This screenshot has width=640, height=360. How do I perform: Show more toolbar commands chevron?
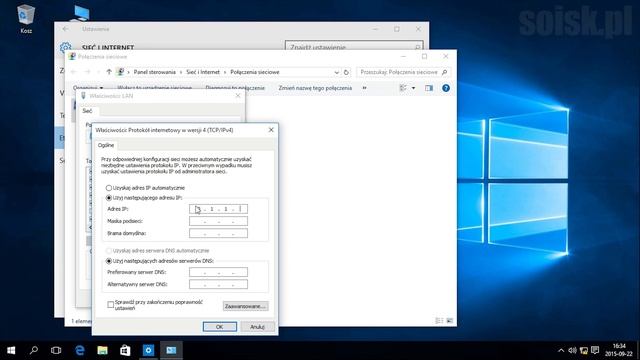point(364,88)
